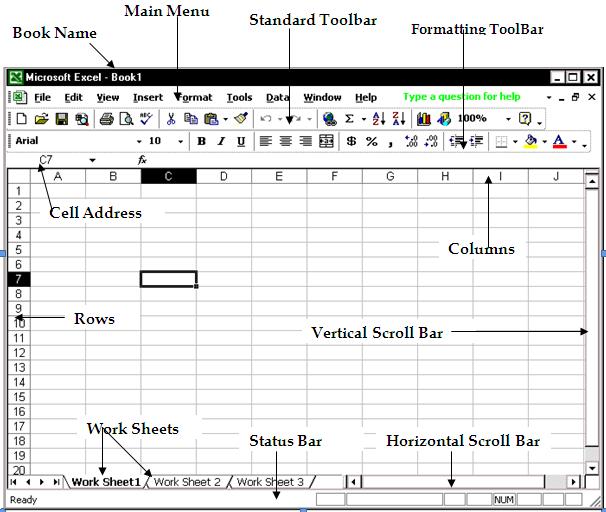Open the Arial font dropdown
Viewport: 606px width, 512px height.
pyautogui.click(x=139, y=142)
